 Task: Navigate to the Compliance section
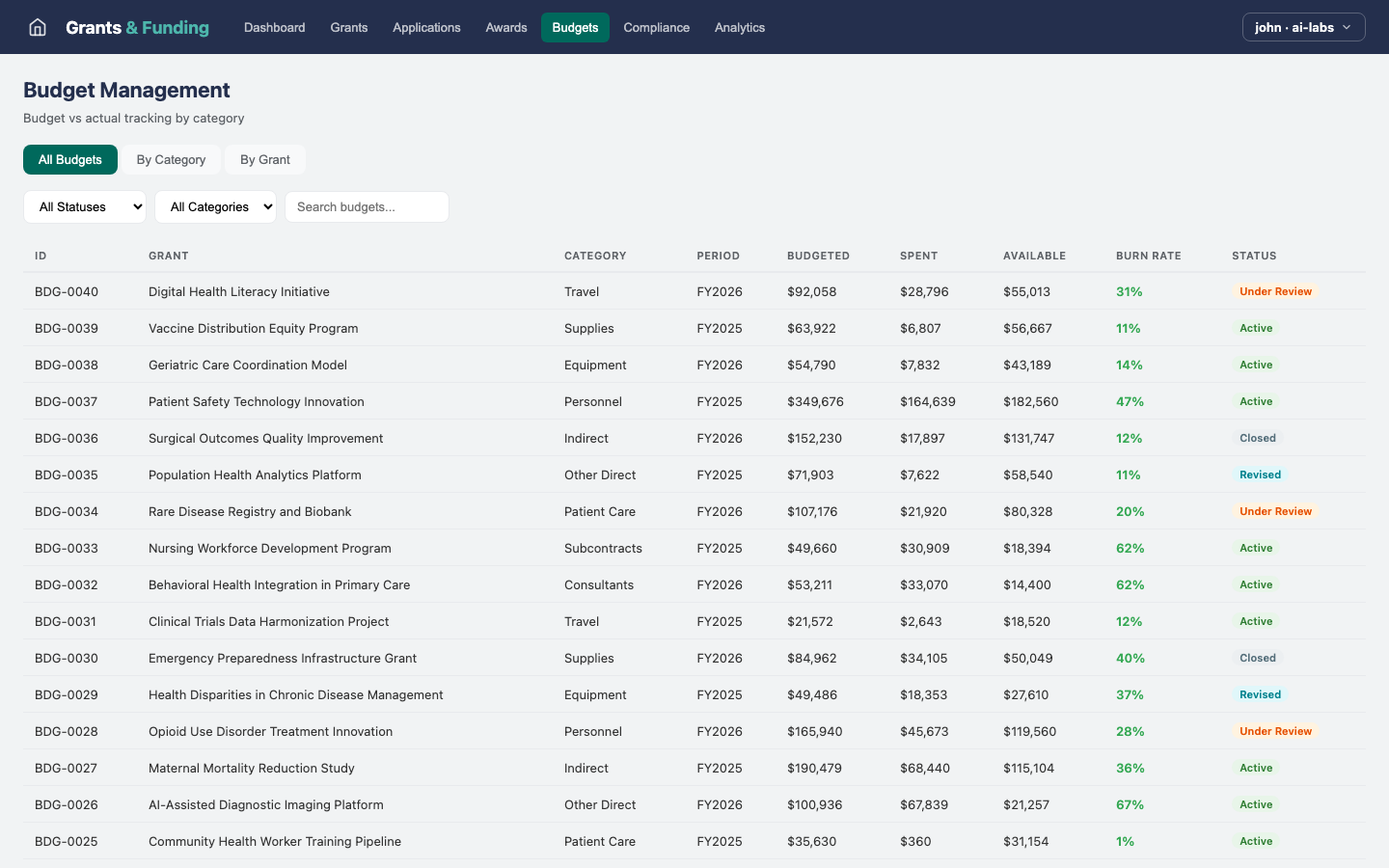click(656, 27)
